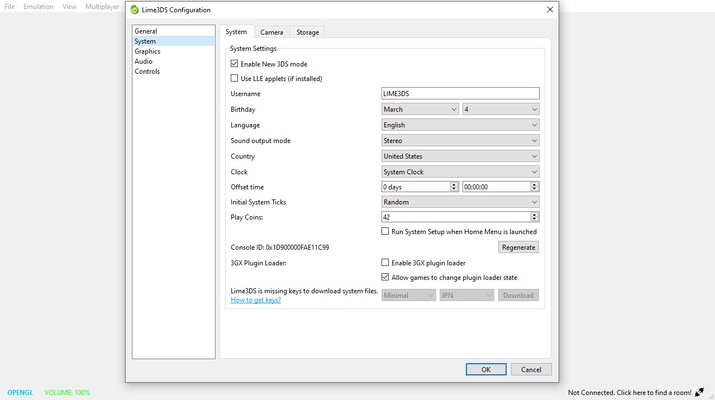
Task: Expand the Sound output mode dropdown
Action: tap(460, 140)
